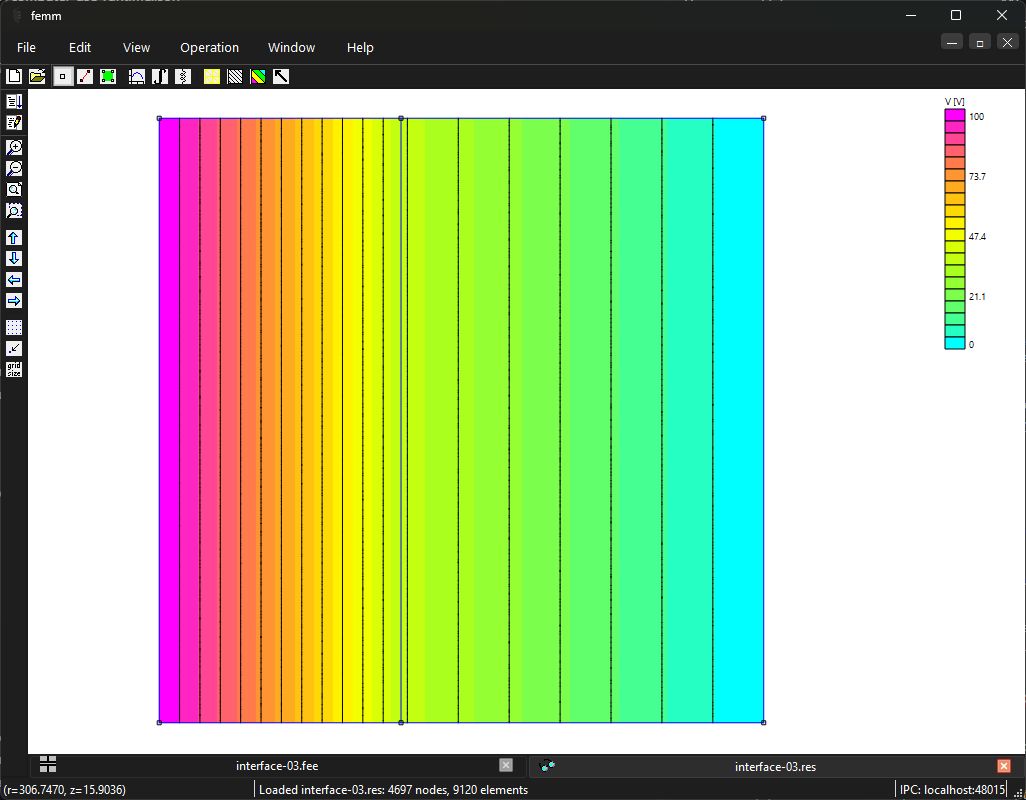Image resolution: width=1026 pixels, height=800 pixels.
Task: Click the pan left arrow icon
Action: tap(14, 279)
